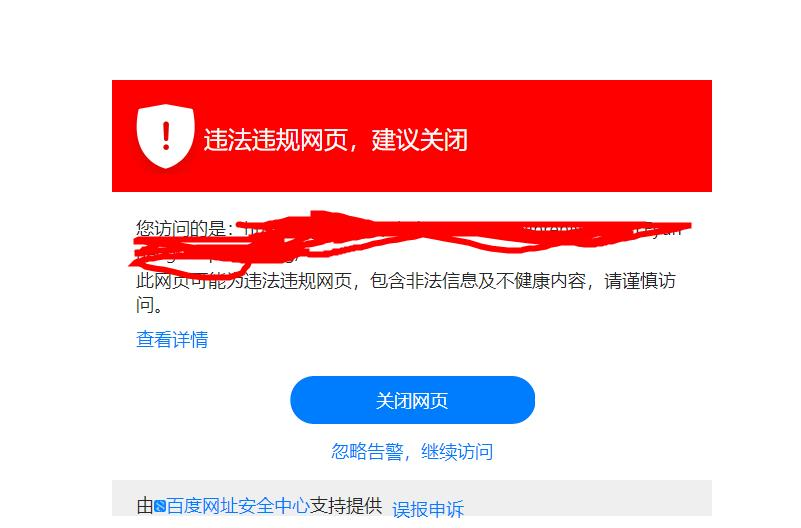Image resolution: width=801 pixels, height=528 pixels.
Task: Click the 建议关闭 words in banner title
Action: [x=420, y=140]
